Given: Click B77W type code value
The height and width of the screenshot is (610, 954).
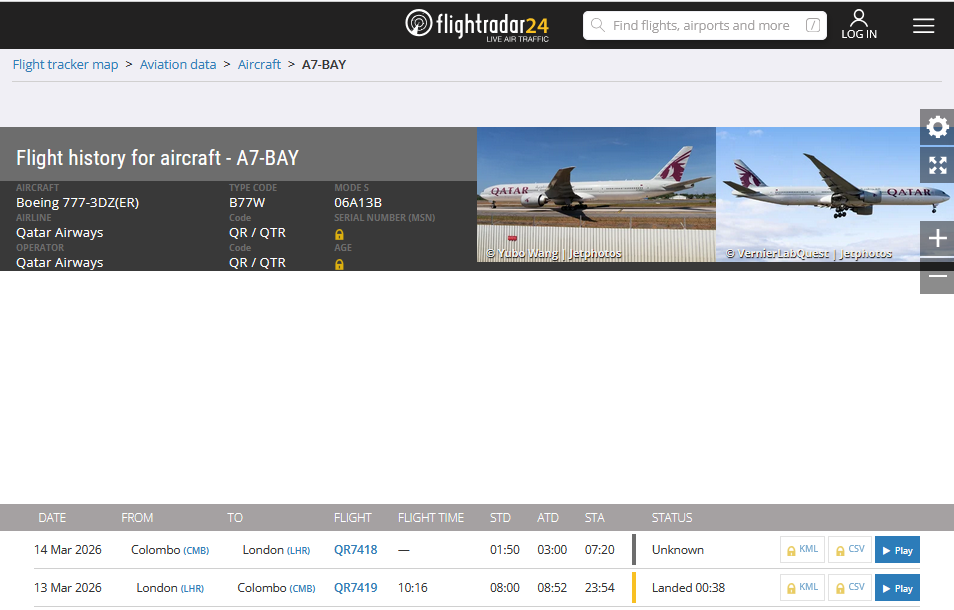Looking at the screenshot, I should 247,203.
